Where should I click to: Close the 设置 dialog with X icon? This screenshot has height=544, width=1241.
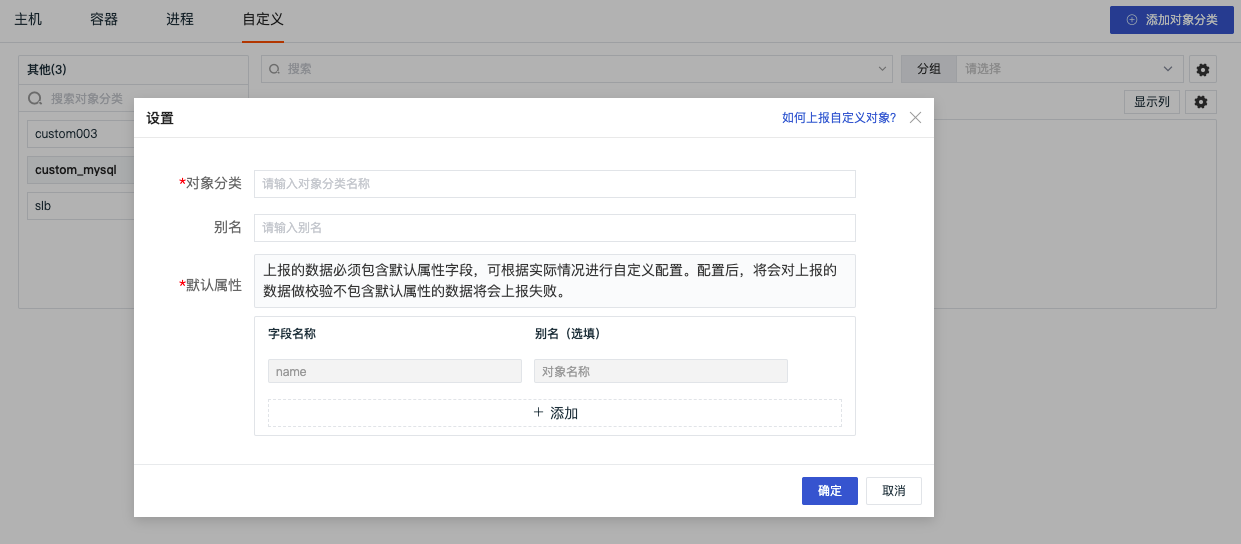point(915,118)
